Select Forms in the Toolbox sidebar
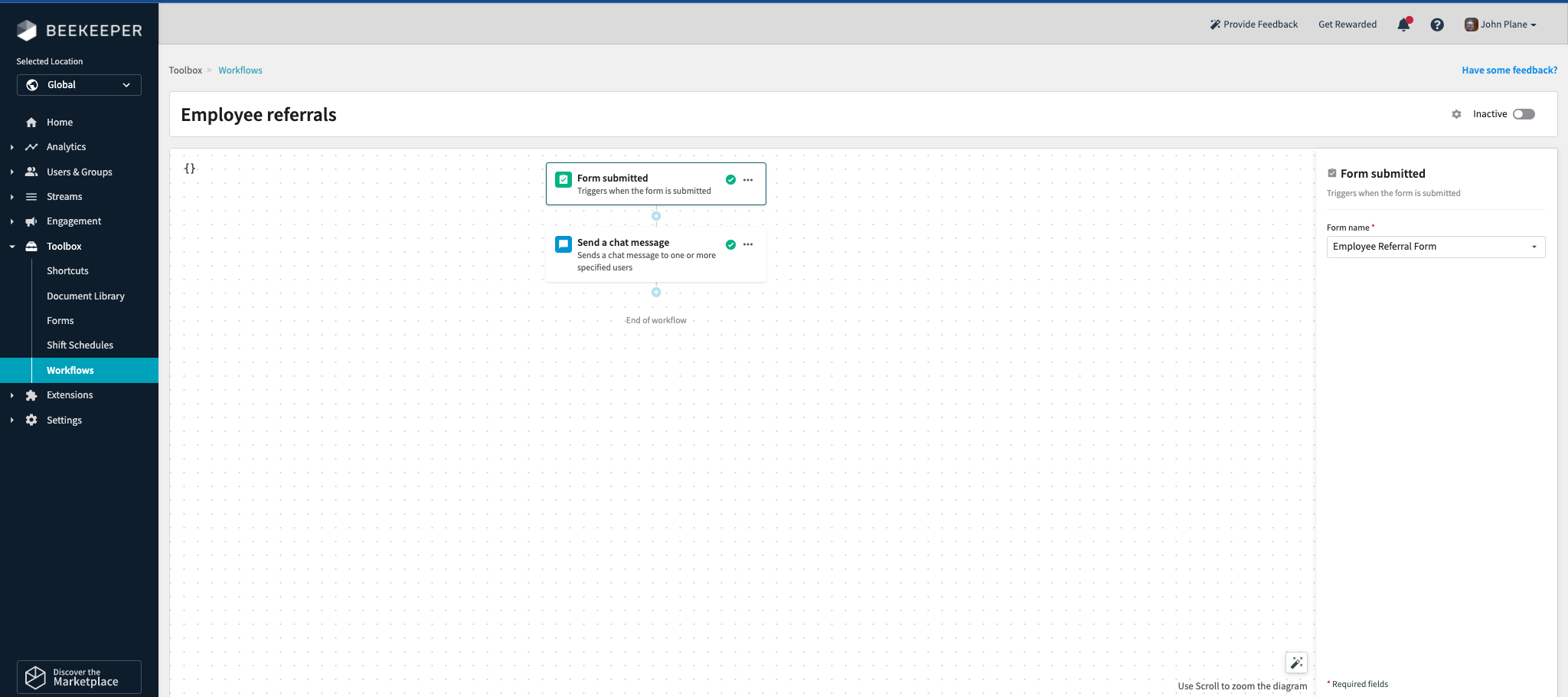Screen dimensions: 1568x697 coord(60,320)
